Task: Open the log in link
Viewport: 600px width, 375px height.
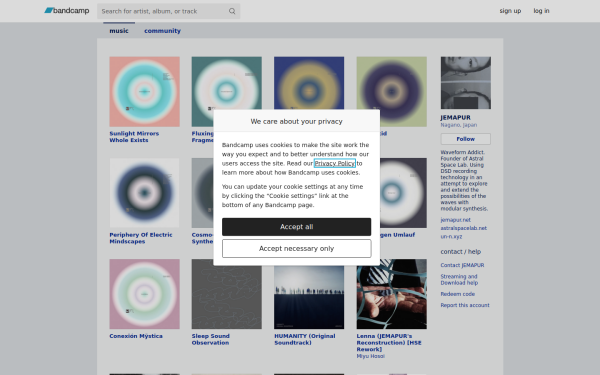Action: coord(541,11)
